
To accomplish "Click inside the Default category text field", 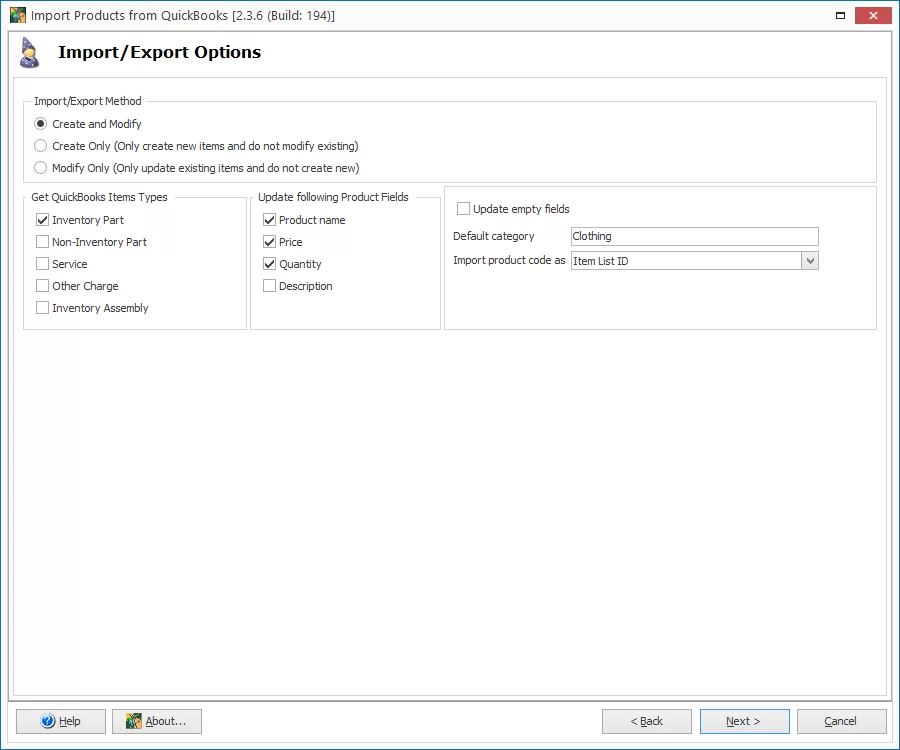I will click(690, 235).
